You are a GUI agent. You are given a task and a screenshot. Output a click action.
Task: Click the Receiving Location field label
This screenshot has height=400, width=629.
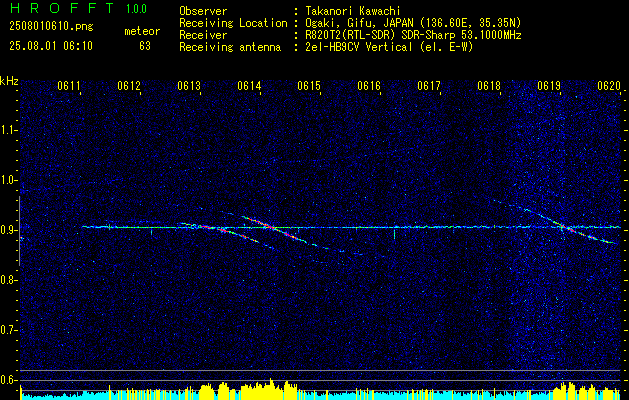(233, 24)
